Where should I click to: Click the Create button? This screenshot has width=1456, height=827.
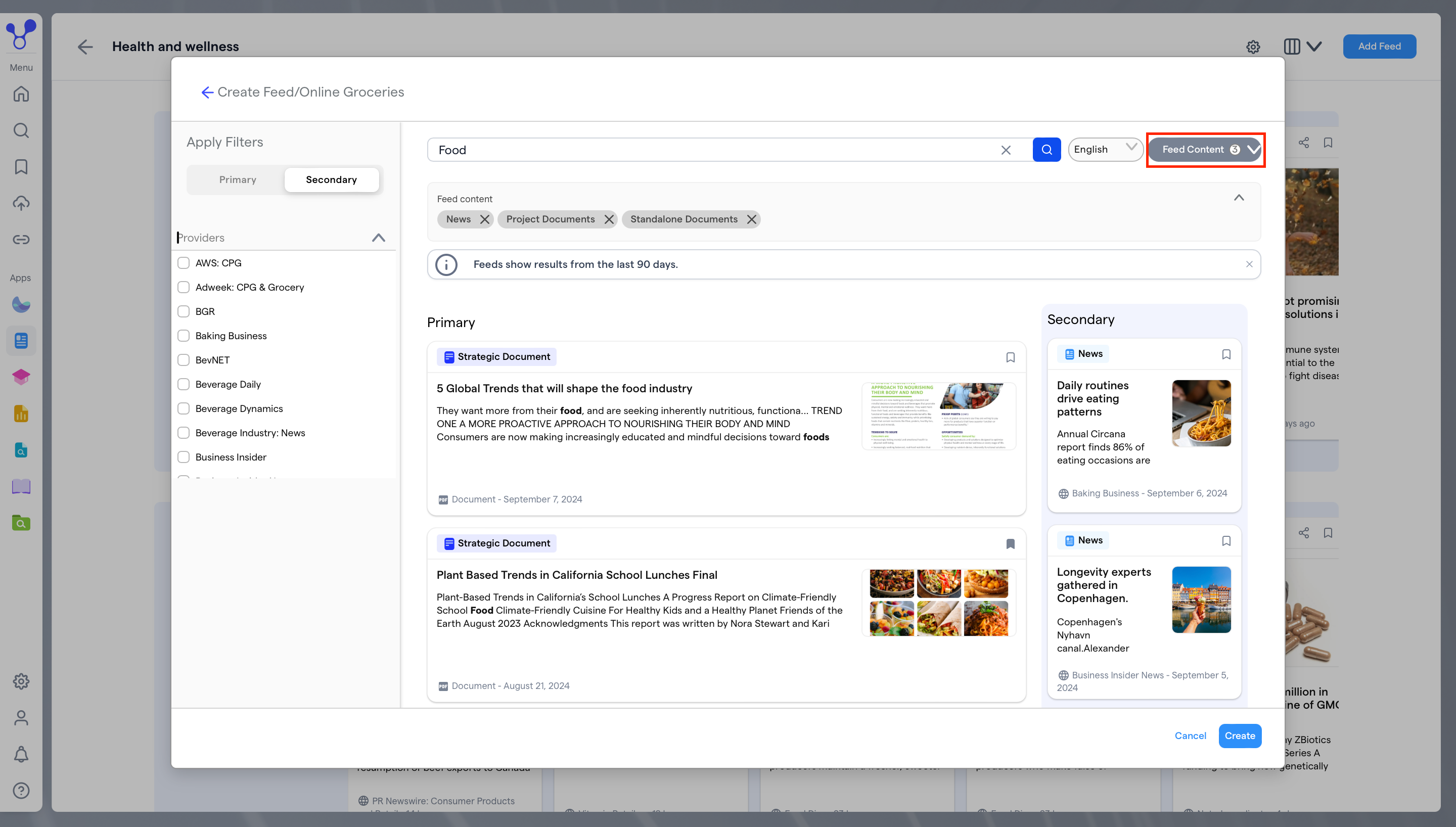pyautogui.click(x=1240, y=736)
